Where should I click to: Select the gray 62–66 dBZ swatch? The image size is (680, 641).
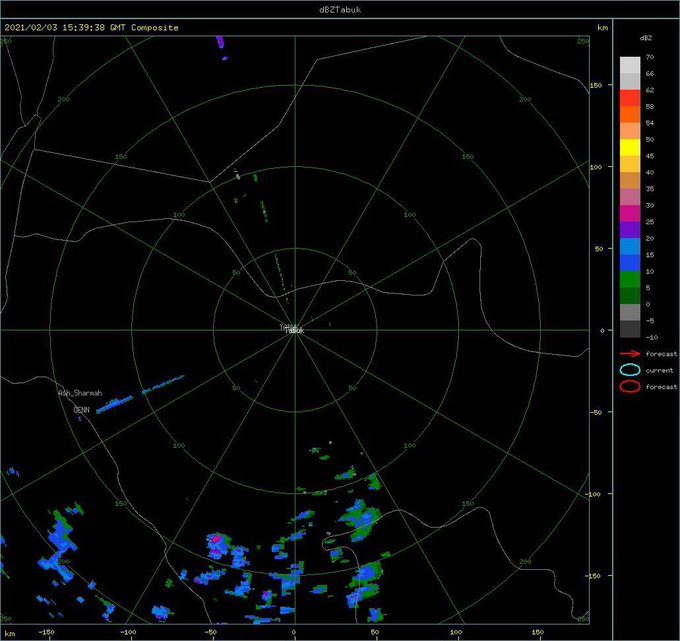tap(630, 82)
